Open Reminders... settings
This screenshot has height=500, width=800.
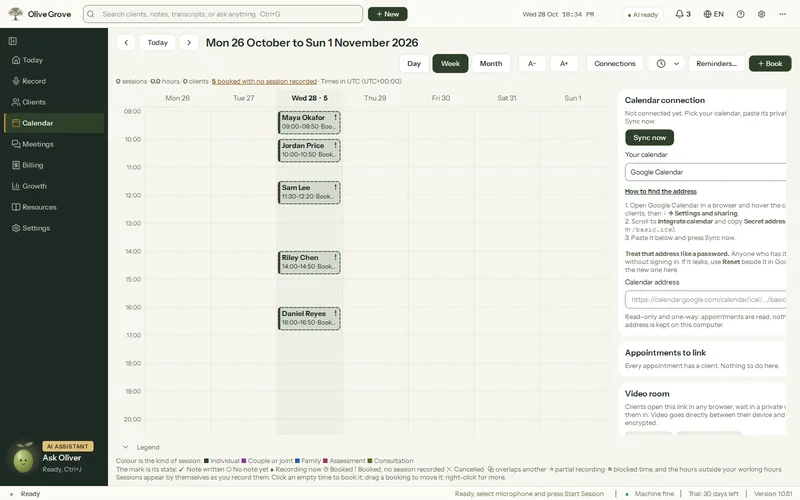(x=716, y=63)
